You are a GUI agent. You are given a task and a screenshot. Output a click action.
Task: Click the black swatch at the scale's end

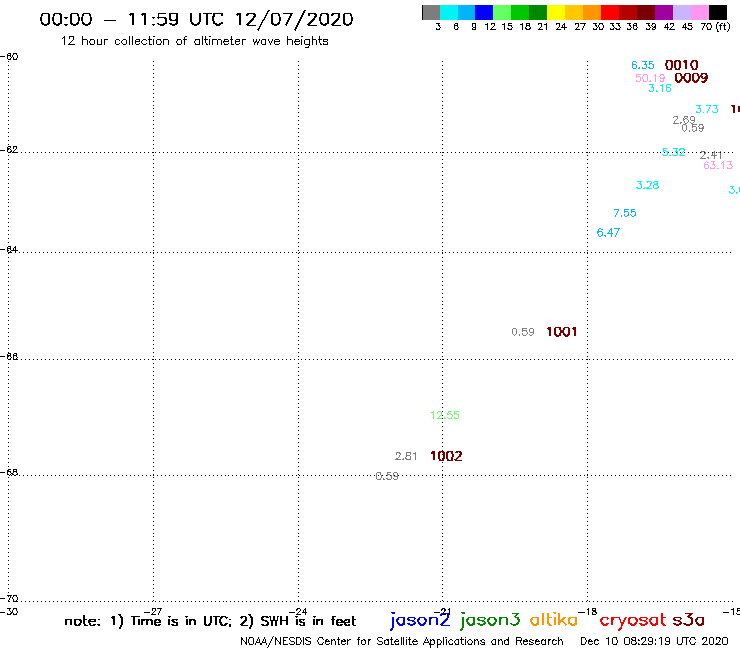coord(718,12)
